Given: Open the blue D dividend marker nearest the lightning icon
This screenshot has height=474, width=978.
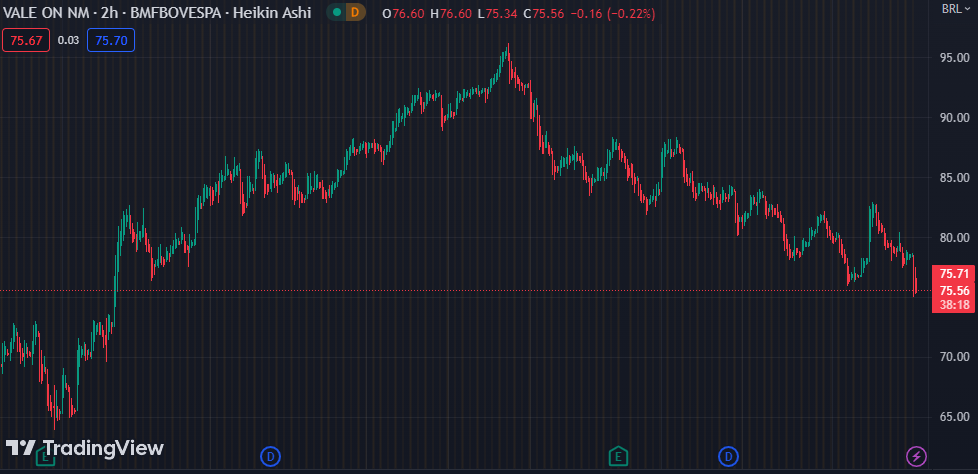Looking at the screenshot, I should [x=728, y=457].
